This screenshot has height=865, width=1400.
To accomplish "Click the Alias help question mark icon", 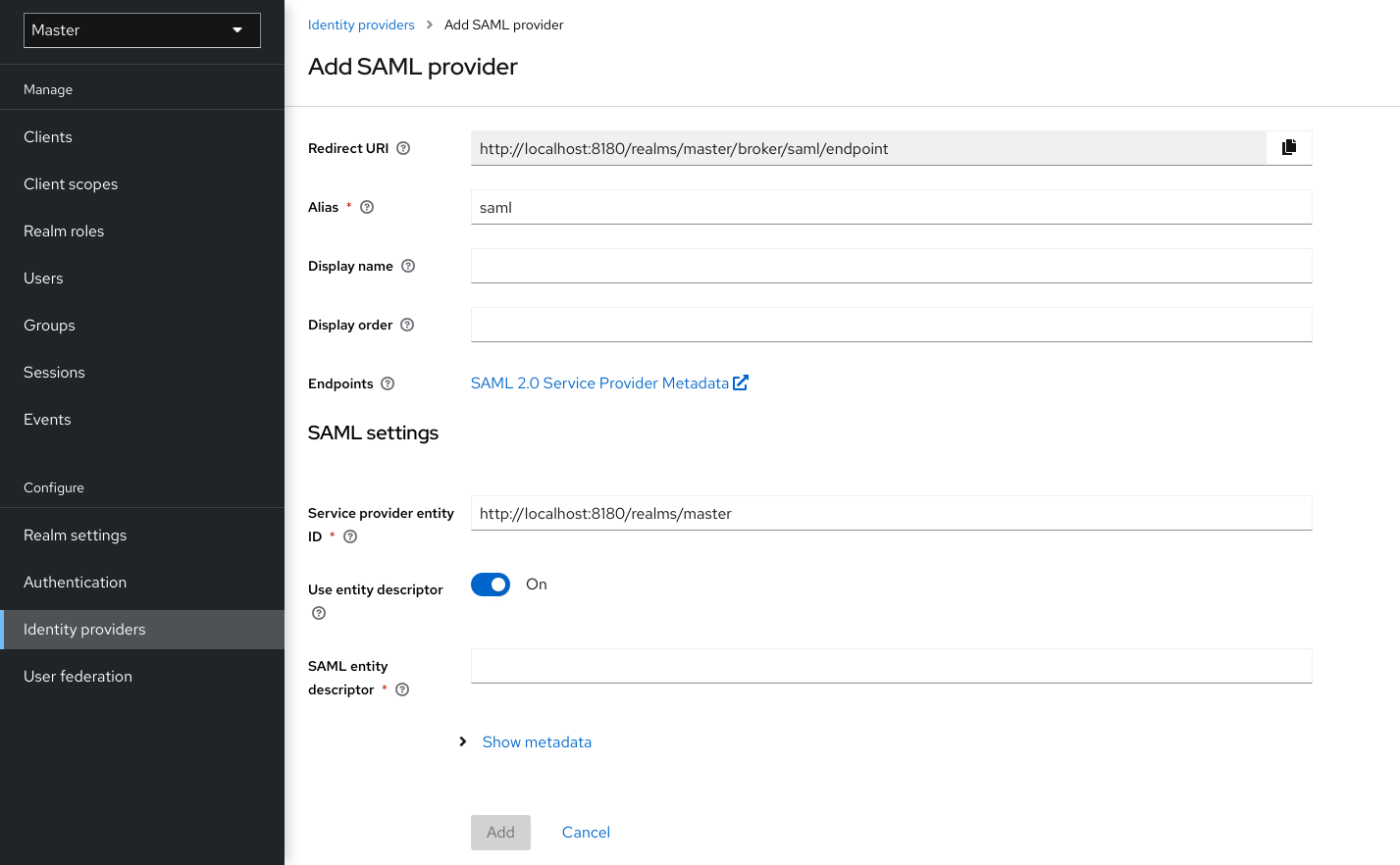I will pyautogui.click(x=366, y=207).
